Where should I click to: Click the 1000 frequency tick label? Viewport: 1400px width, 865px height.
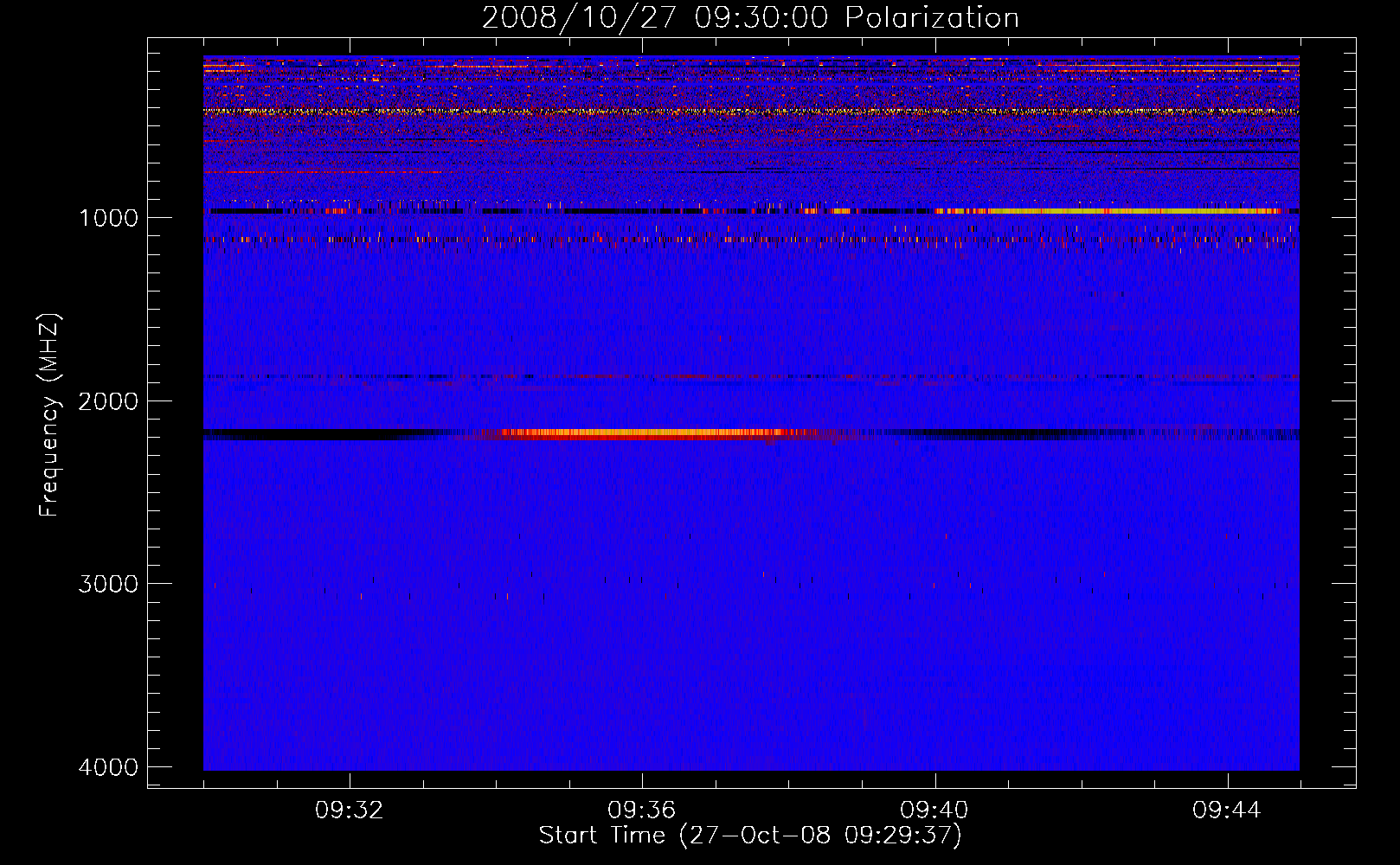[x=108, y=218]
